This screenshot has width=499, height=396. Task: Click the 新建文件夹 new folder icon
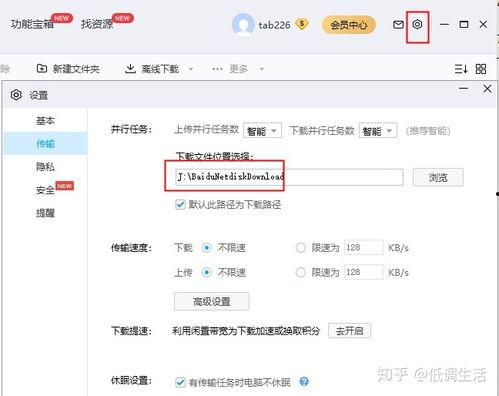42,68
